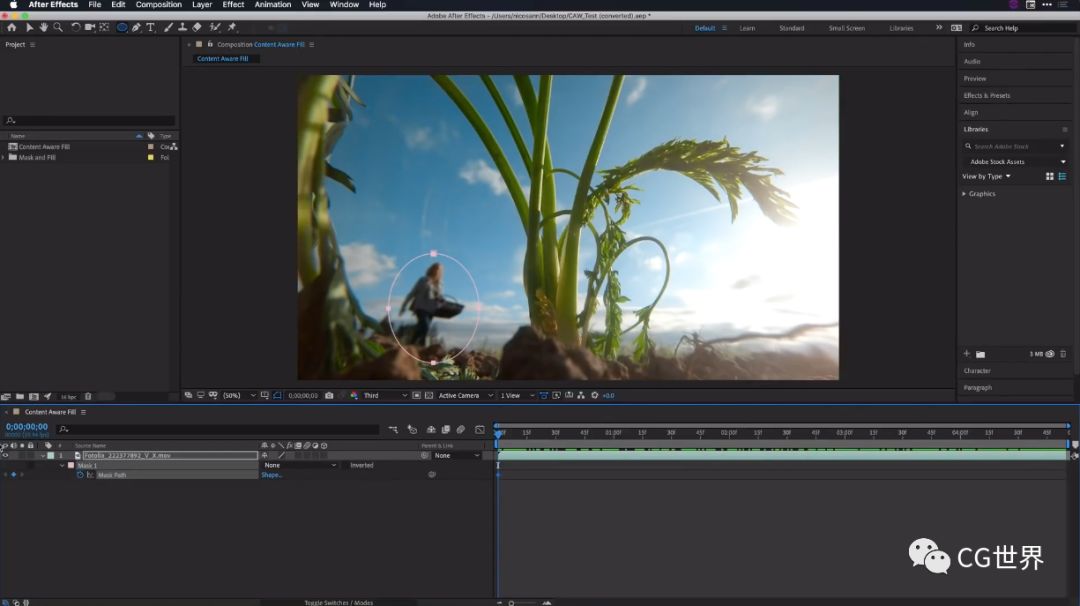Screen dimensions: 1080x606
Task: Switch to the Standard workspace
Action: (x=791, y=28)
